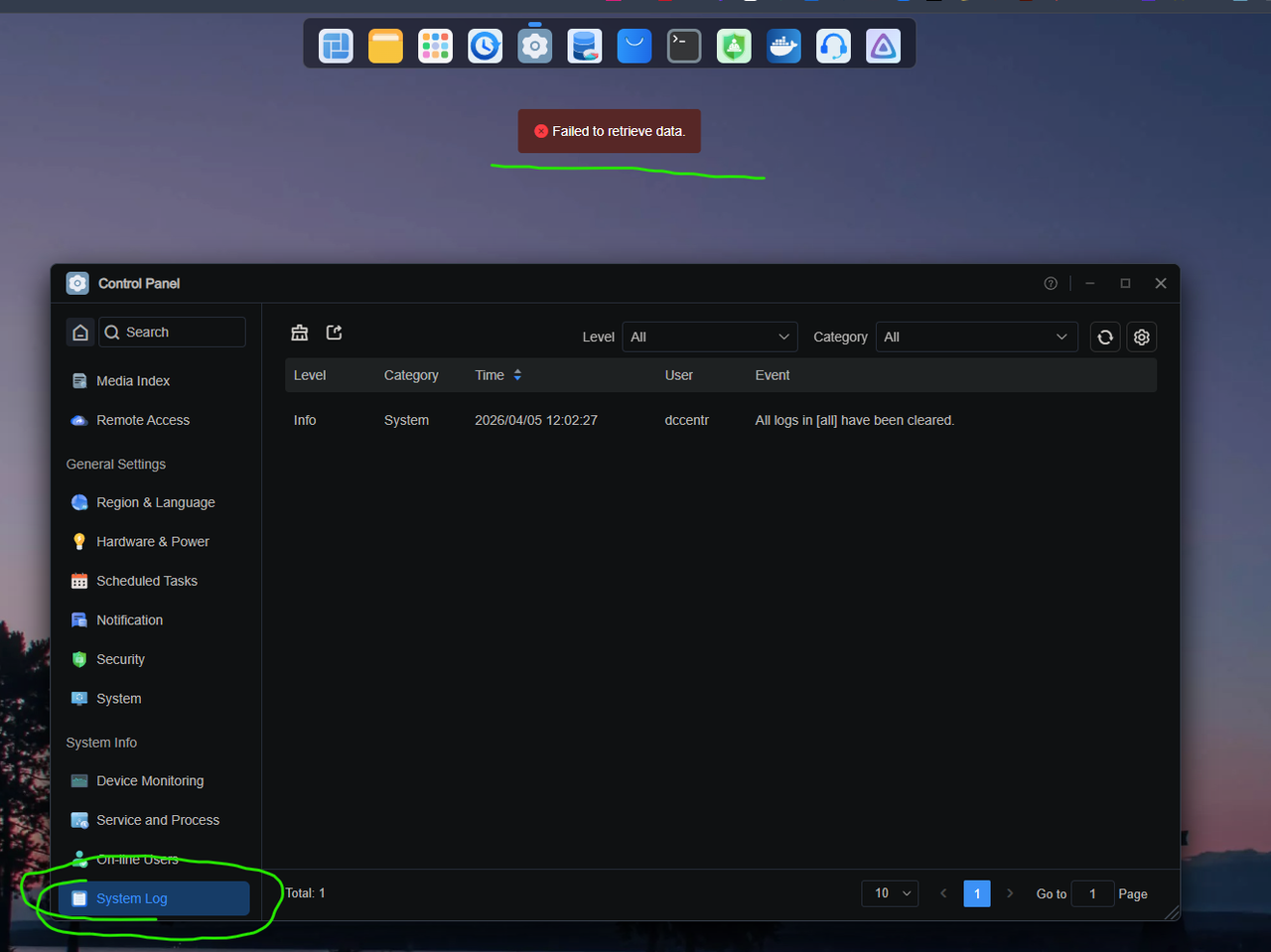
Task: Change the rows-per-page dropdown
Action: click(890, 893)
